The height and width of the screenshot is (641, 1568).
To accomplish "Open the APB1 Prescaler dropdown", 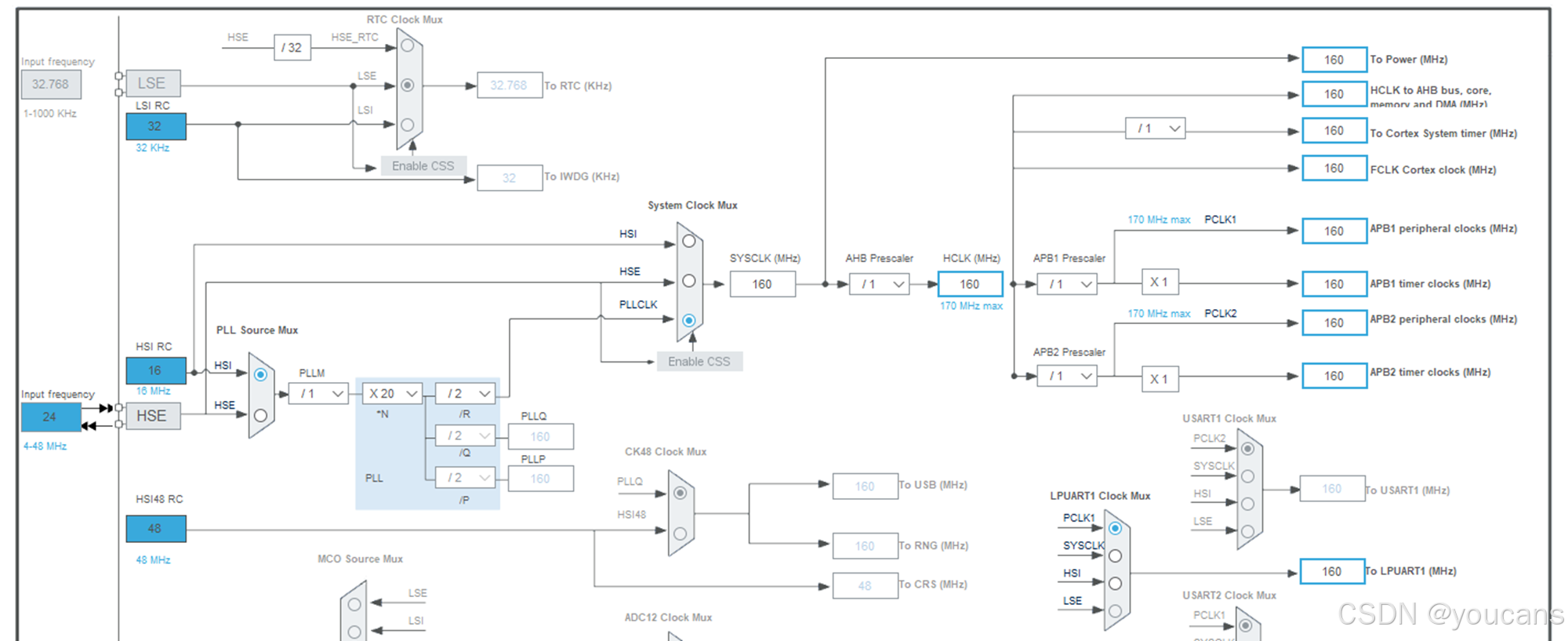I will [1067, 284].
